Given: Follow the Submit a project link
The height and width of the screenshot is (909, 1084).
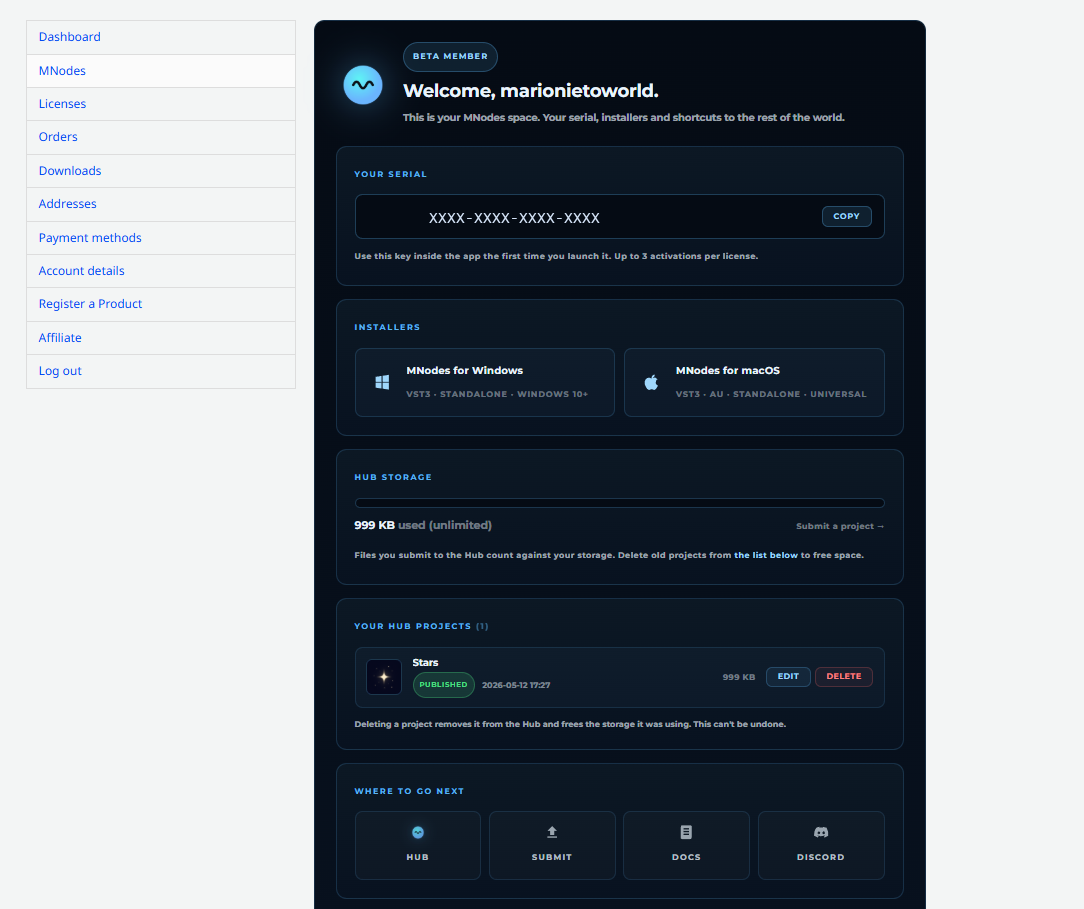Looking at the screenshot, I should [x=840, y=526].
